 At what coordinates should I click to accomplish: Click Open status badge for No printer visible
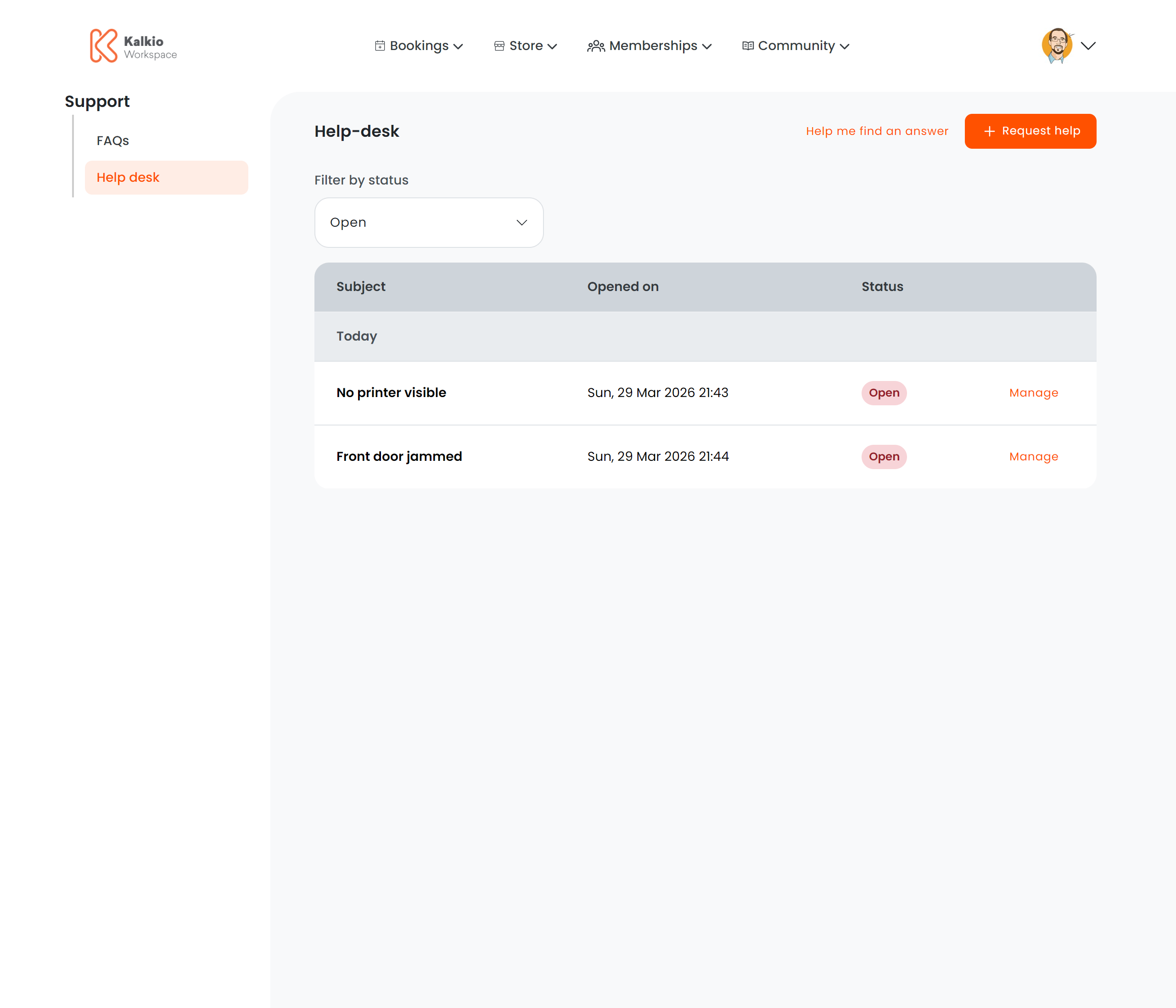884,393
